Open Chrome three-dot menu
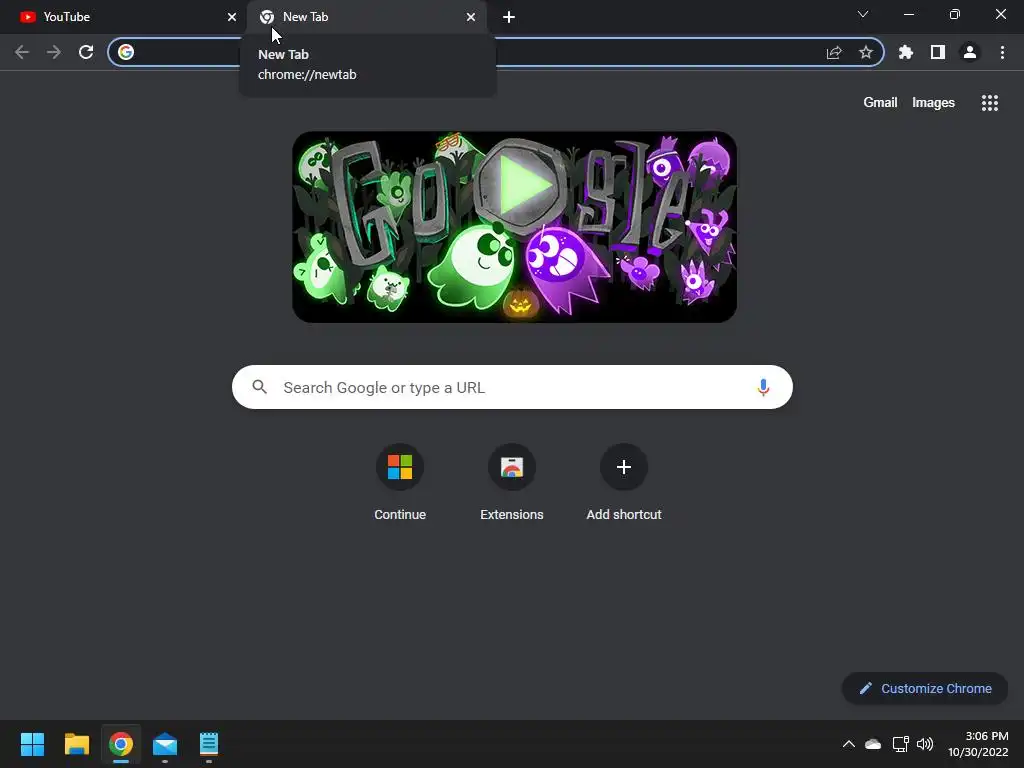The width and height of the screenshot is (1024, 768). tap(1002, 52)
